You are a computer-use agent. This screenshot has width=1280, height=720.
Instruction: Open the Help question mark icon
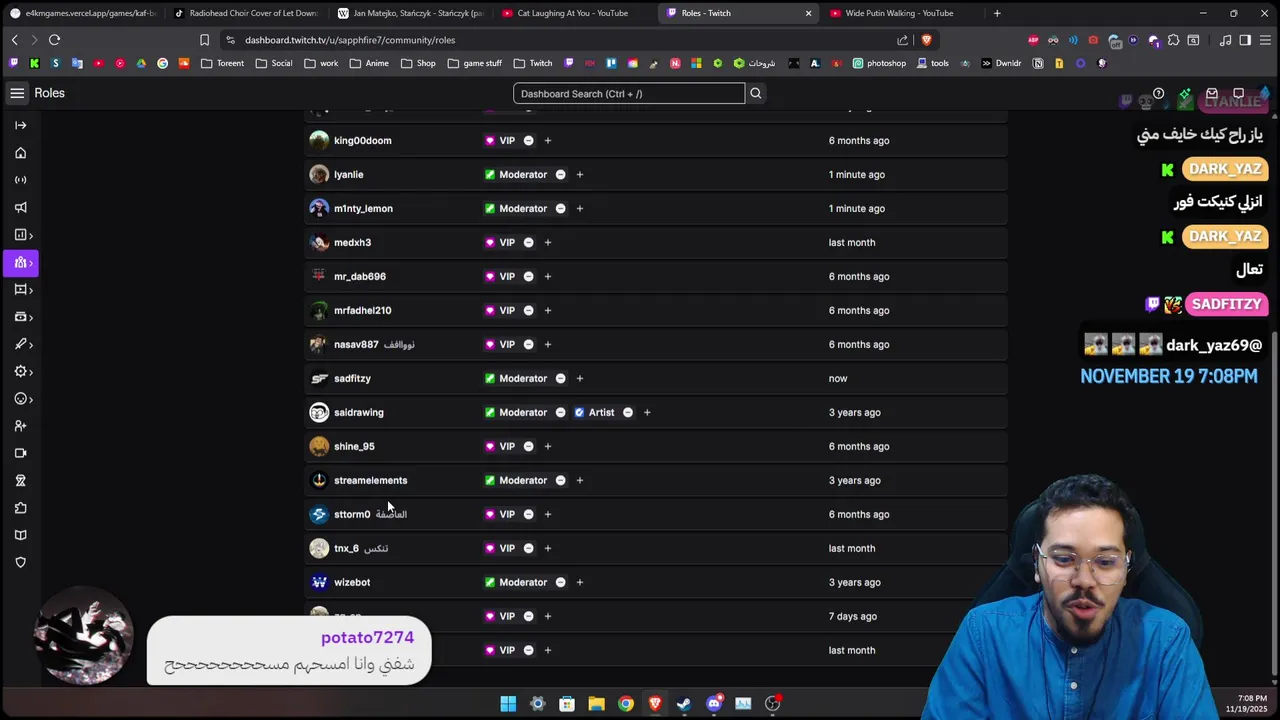pyautogui.click(x=1158, y=94)
